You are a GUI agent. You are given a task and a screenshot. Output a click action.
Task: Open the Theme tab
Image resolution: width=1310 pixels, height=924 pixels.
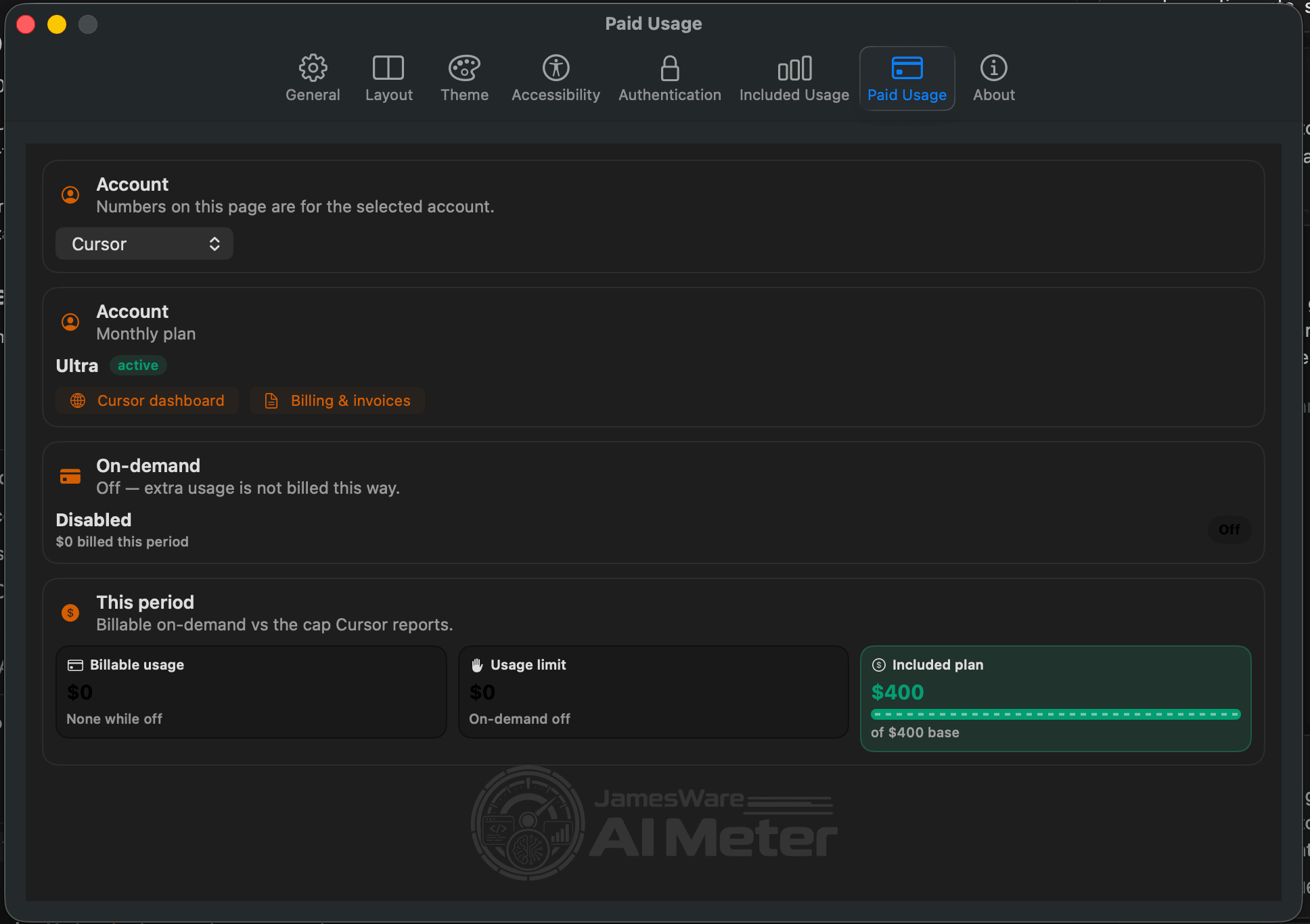click(x=464, y=78)
